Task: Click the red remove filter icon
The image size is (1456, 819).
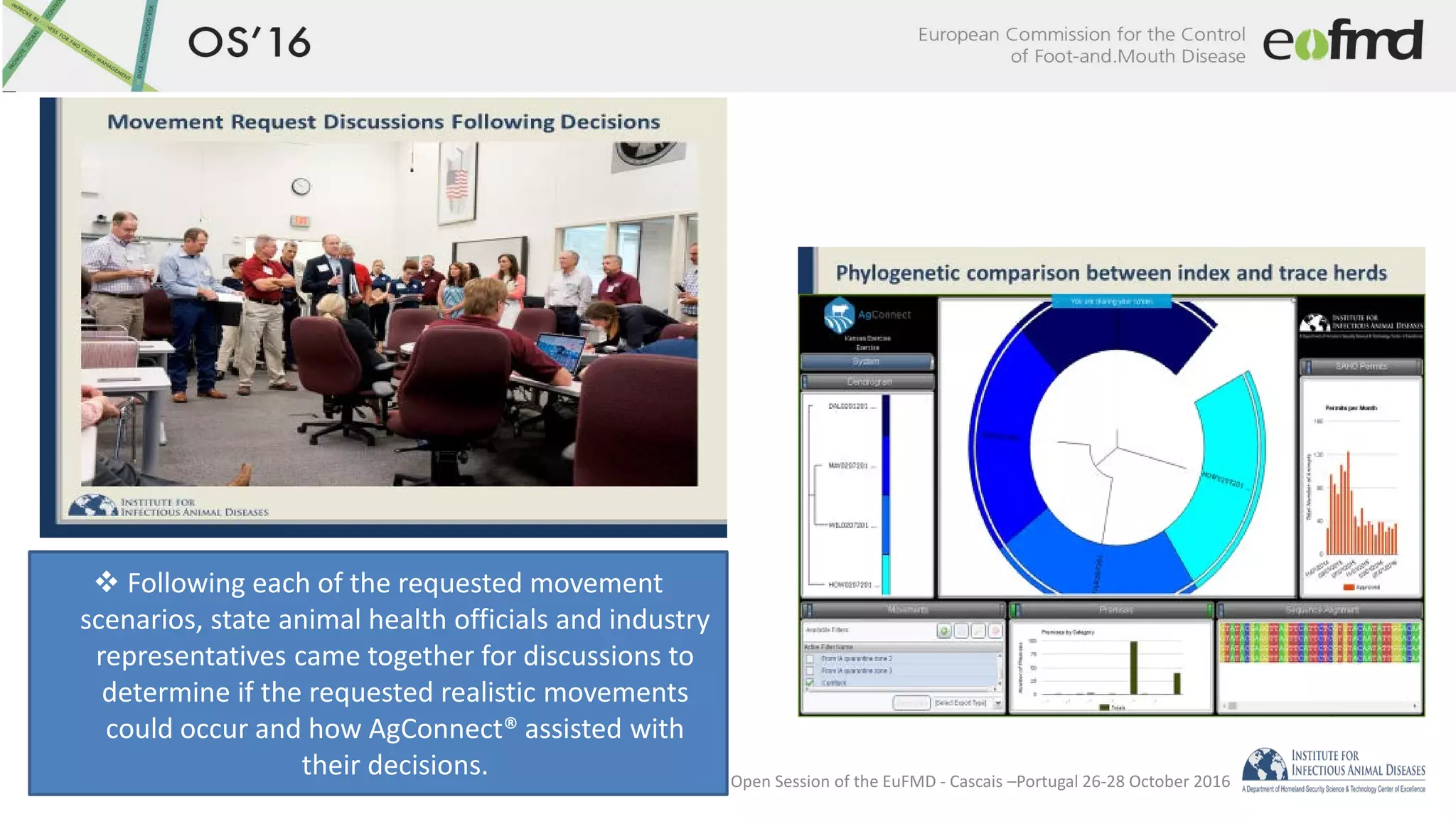Action: coord(995,631)
